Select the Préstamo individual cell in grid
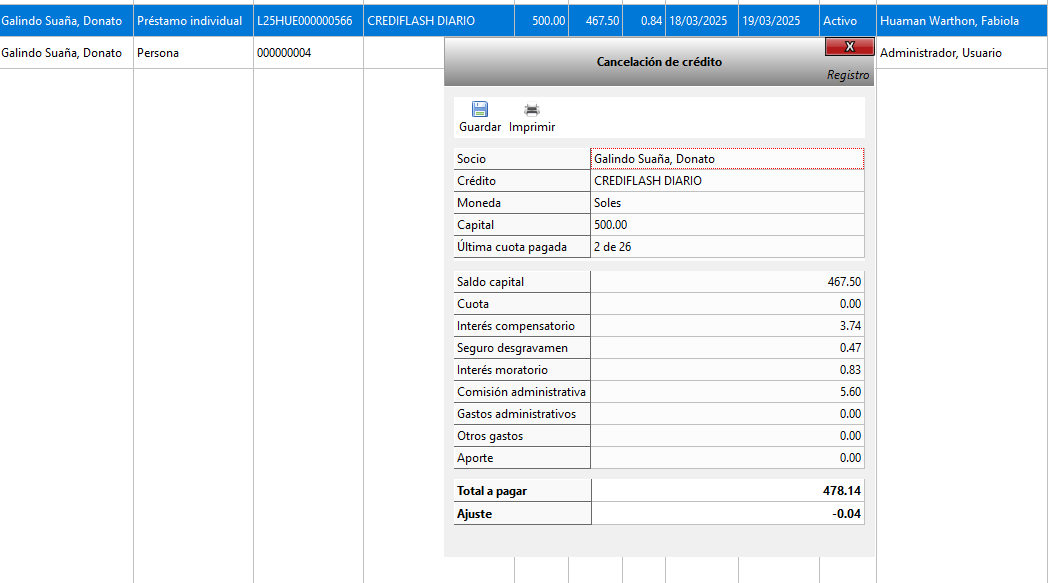 [192, 21]
